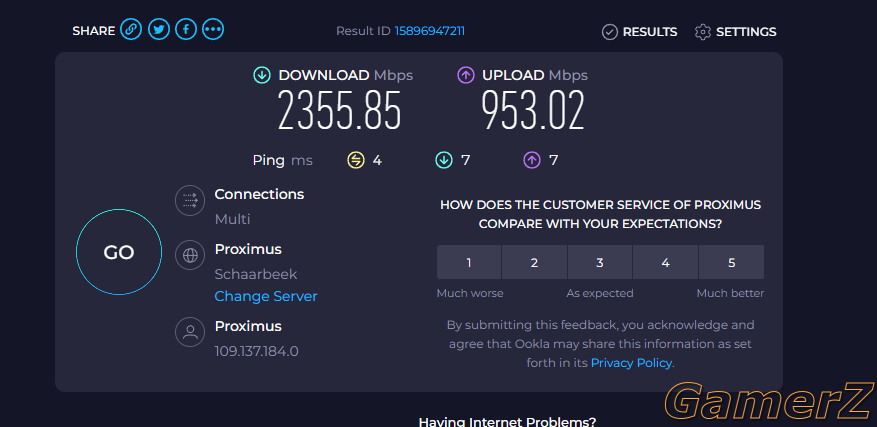This screenshot has width=877, height=427.
Task: Click the upload arrow icon beside UPLOAD
Action: 465,76
